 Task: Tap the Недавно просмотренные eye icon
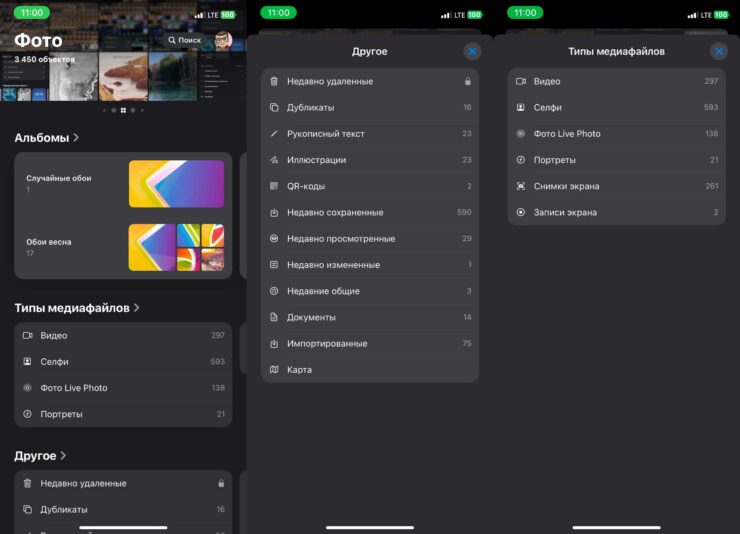[x=274, y=239]
